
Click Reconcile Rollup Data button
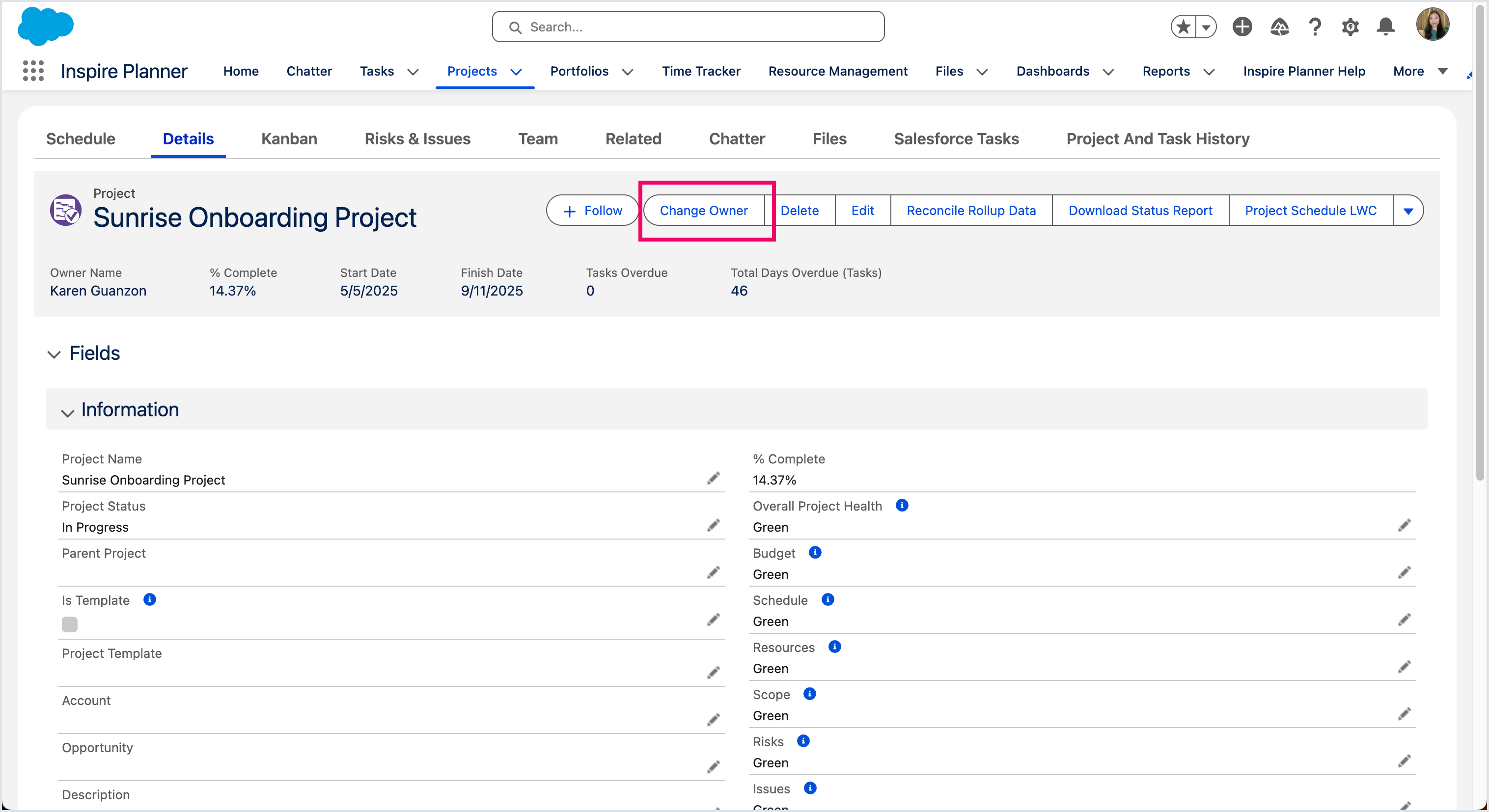(971, 211)
